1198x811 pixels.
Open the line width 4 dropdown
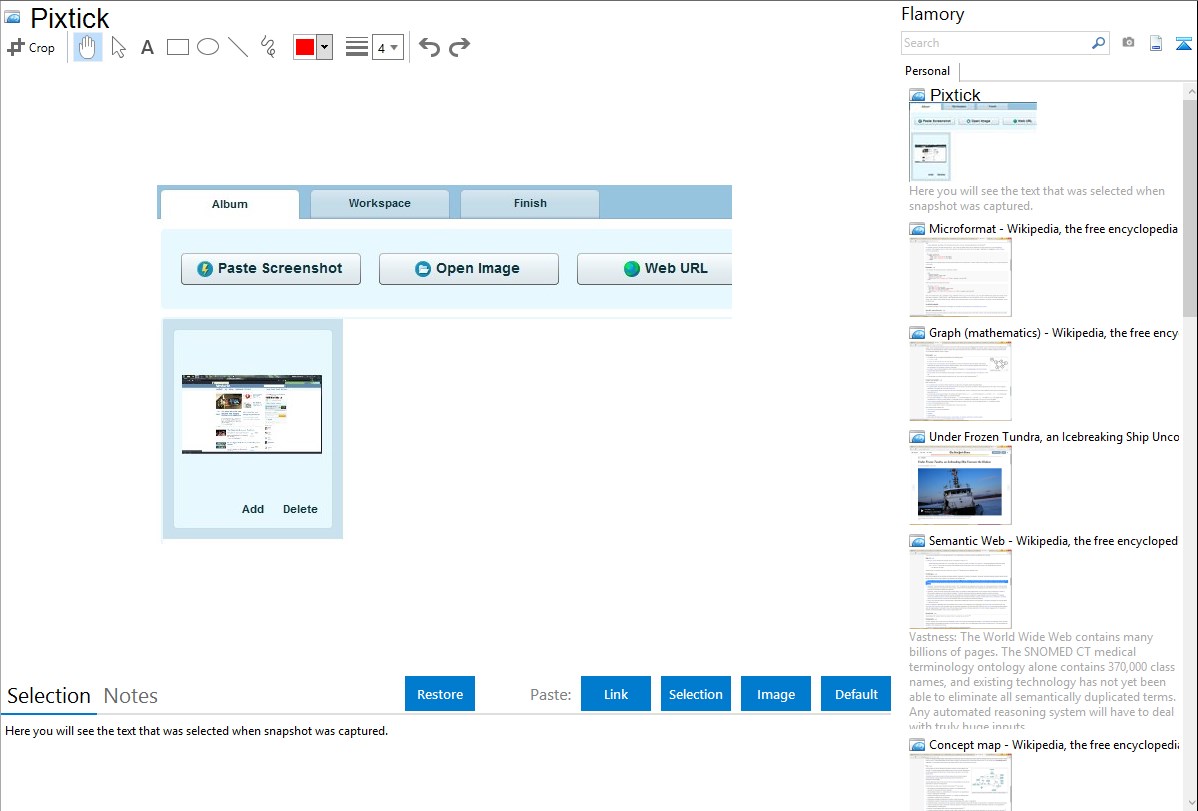(x=387, y=47)
